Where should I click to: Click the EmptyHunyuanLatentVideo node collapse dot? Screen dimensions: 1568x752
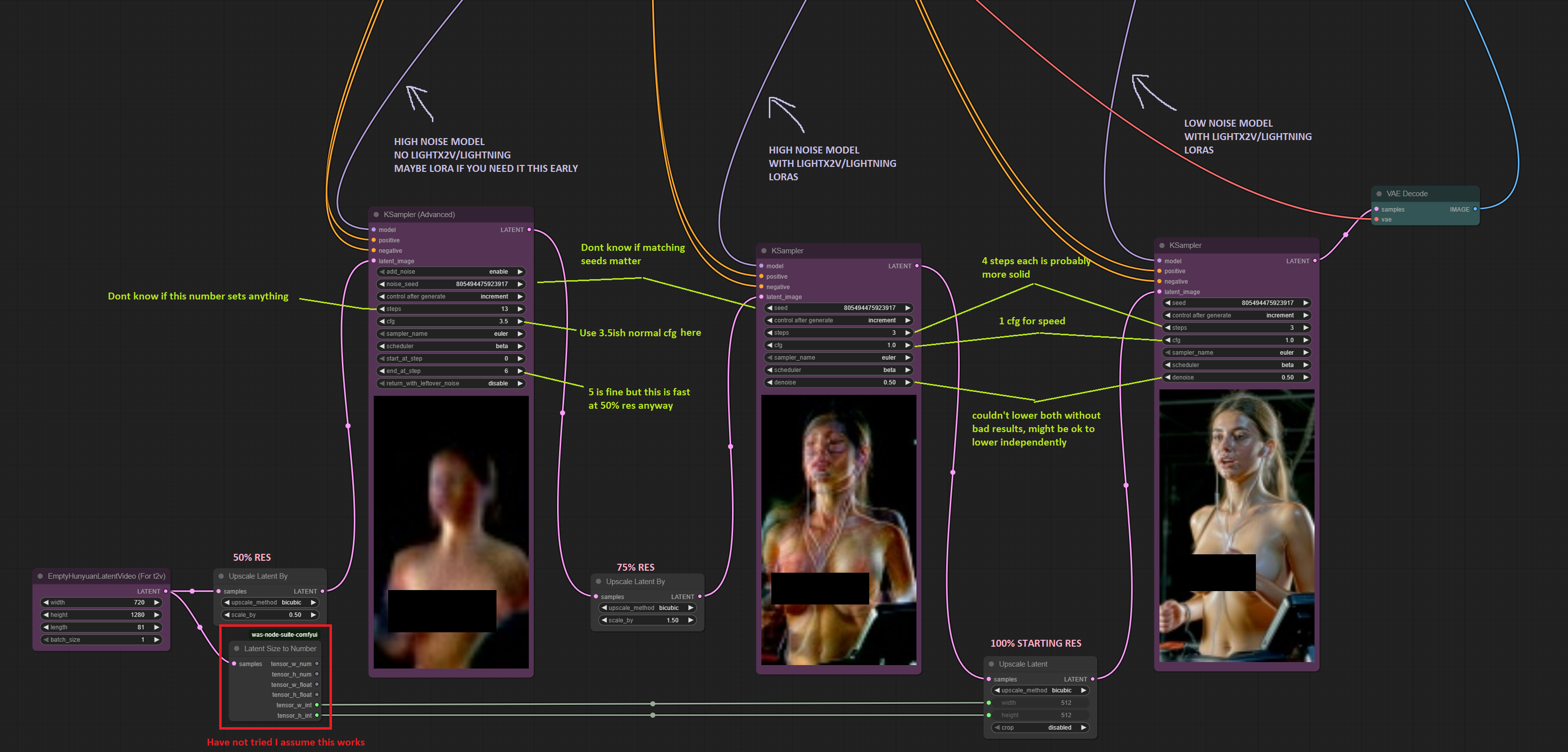[x=40, y=576]
